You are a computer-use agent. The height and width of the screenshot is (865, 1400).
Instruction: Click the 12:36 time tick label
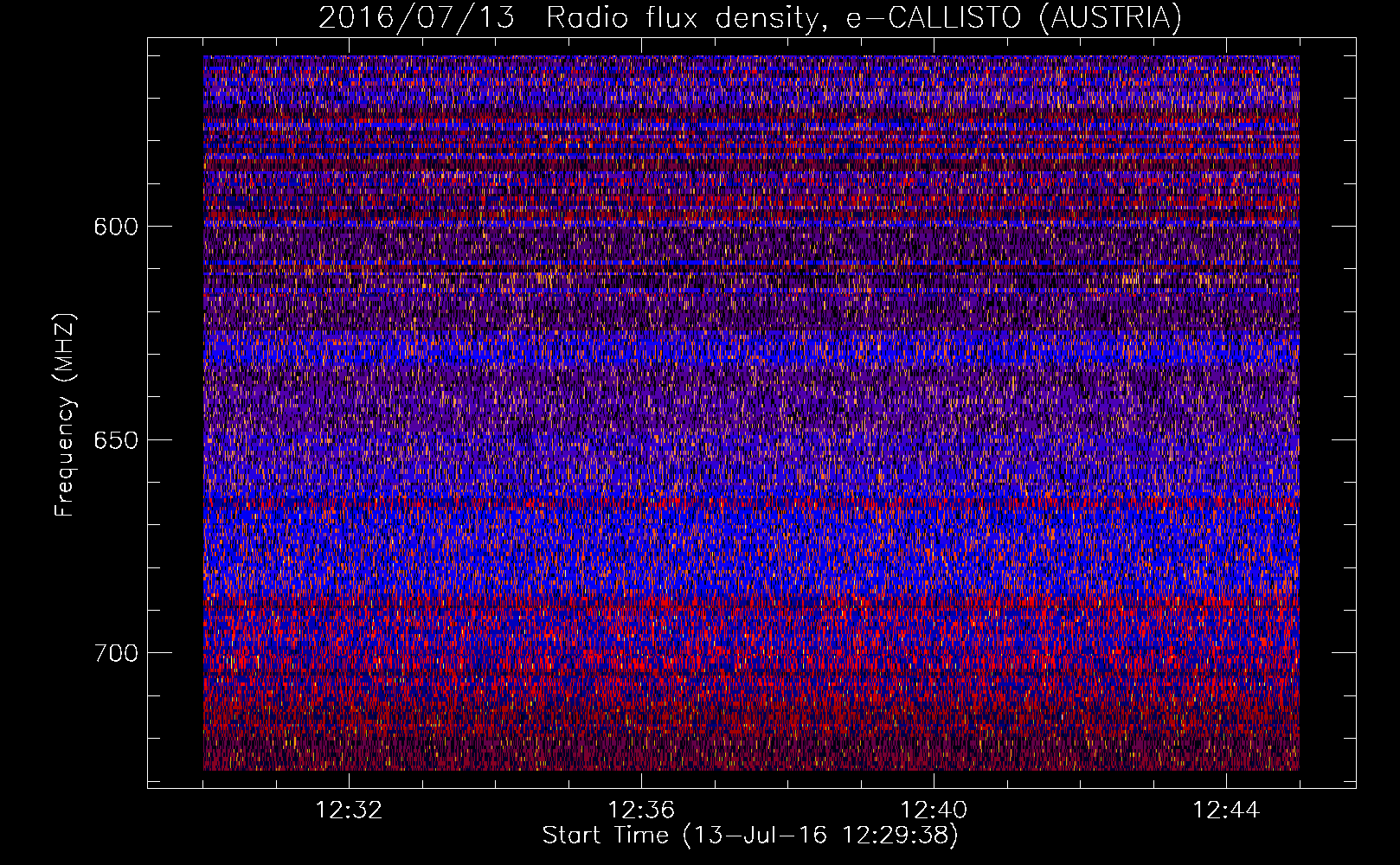(641, 811)
